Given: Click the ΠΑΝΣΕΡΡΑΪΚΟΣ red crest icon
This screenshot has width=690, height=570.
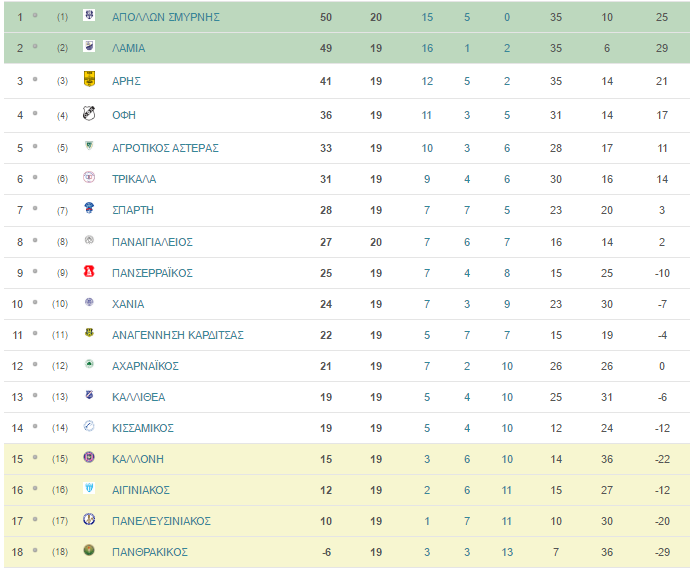Looking at the screenshot, I should click(89, 271).
